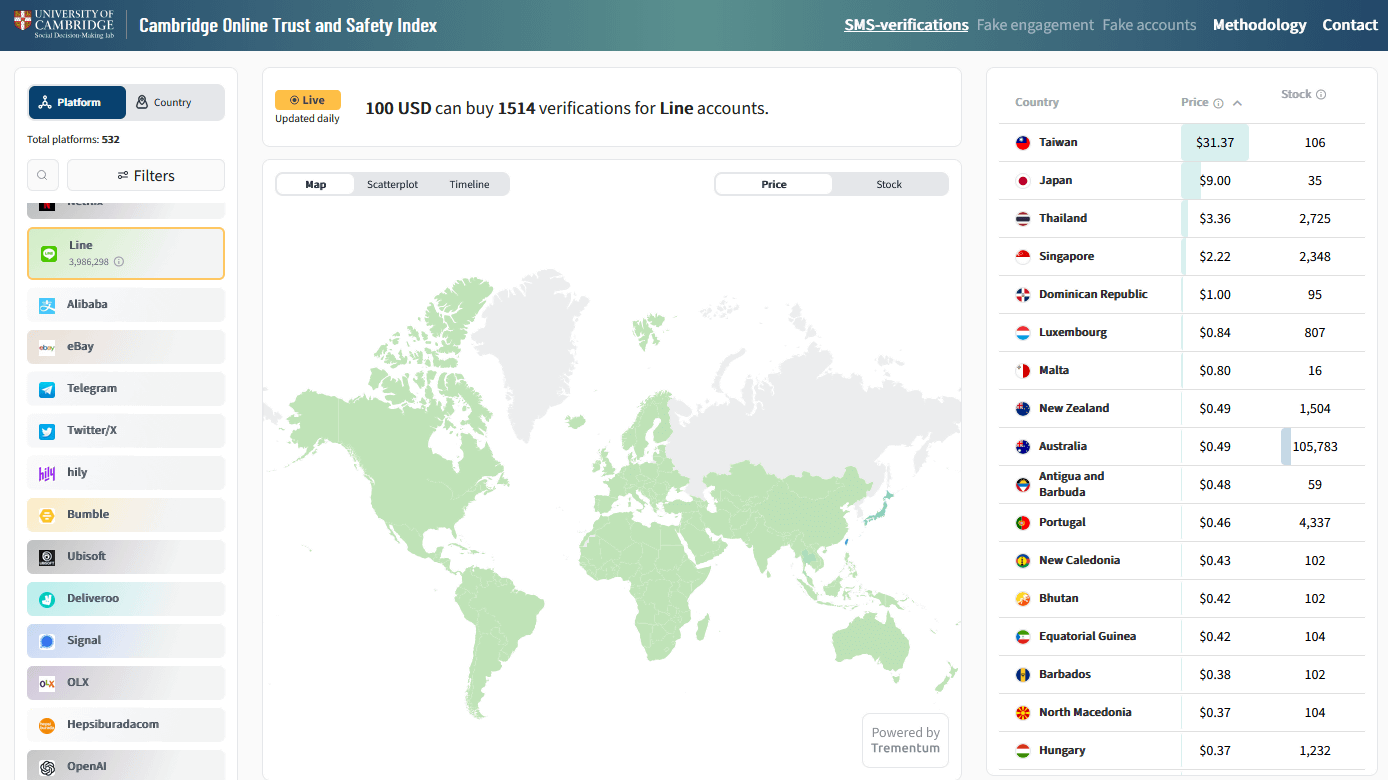Select the Platform mode button
The width and height of the screenshot is (1388, 780).
pyautogui.click(x=78, y=102)
